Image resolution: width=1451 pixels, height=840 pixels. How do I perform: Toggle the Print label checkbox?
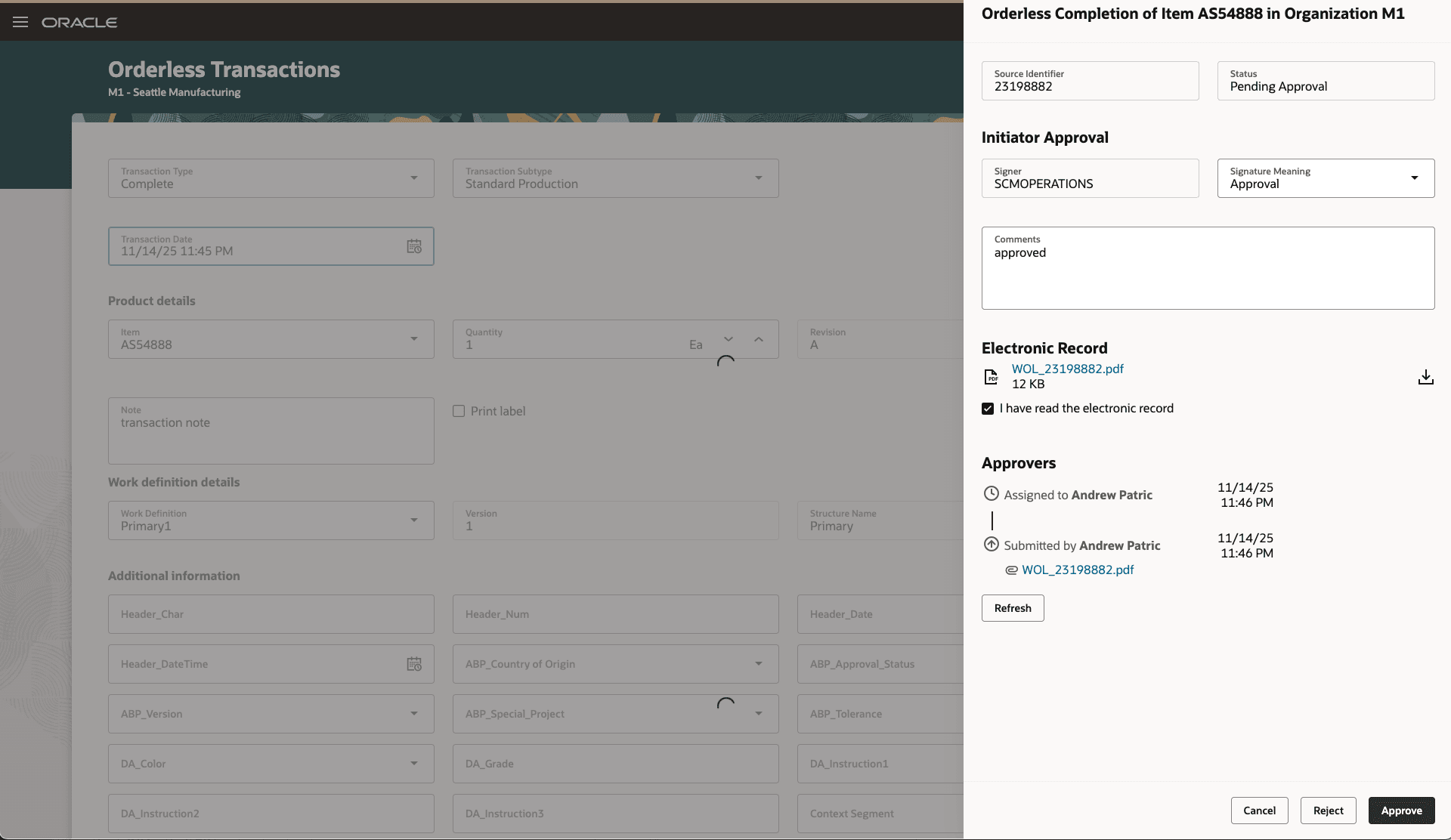[x=459, y=410]
